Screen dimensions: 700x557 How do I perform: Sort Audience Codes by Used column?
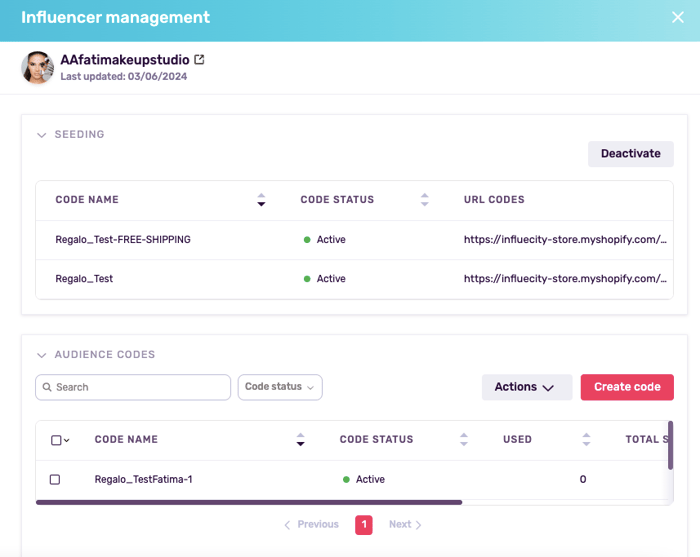586,440
